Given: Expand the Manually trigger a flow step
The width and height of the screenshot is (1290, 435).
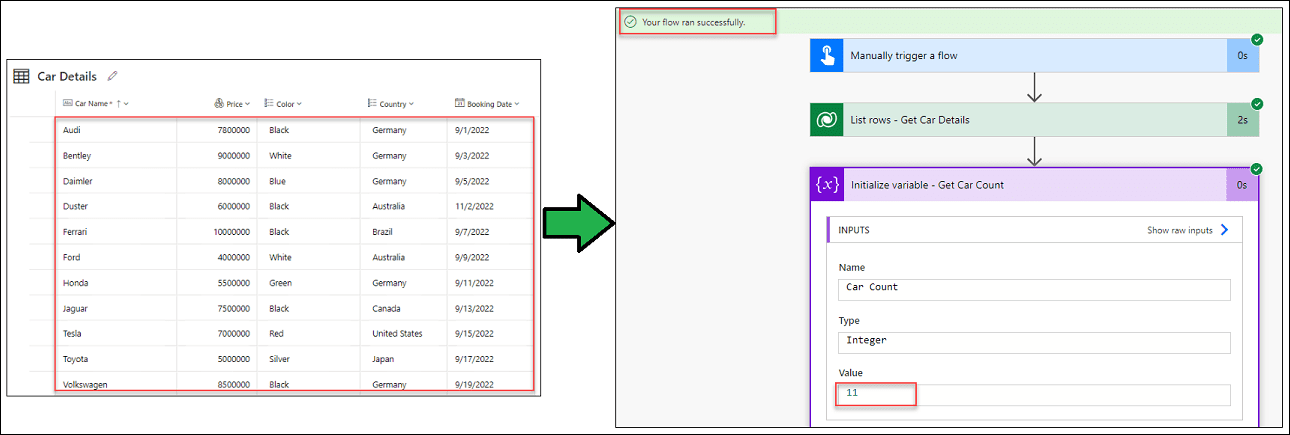Looking at the screenshot, I should click(1035, 56).
